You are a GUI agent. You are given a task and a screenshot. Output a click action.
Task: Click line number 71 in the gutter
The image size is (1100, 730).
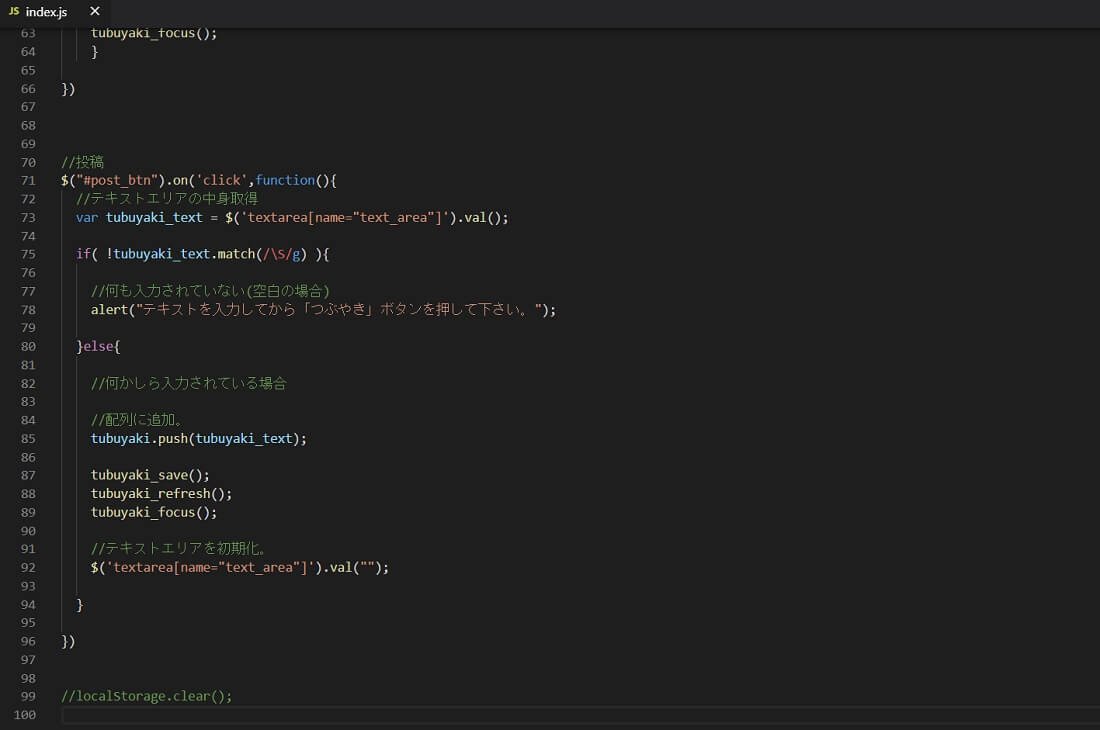(28, 180)
